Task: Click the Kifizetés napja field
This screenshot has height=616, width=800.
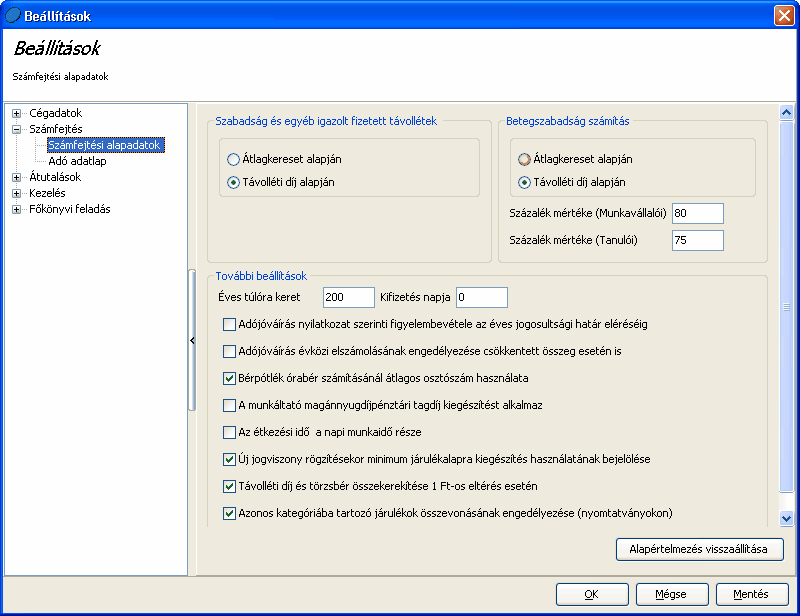Action: tap(482, 298)
